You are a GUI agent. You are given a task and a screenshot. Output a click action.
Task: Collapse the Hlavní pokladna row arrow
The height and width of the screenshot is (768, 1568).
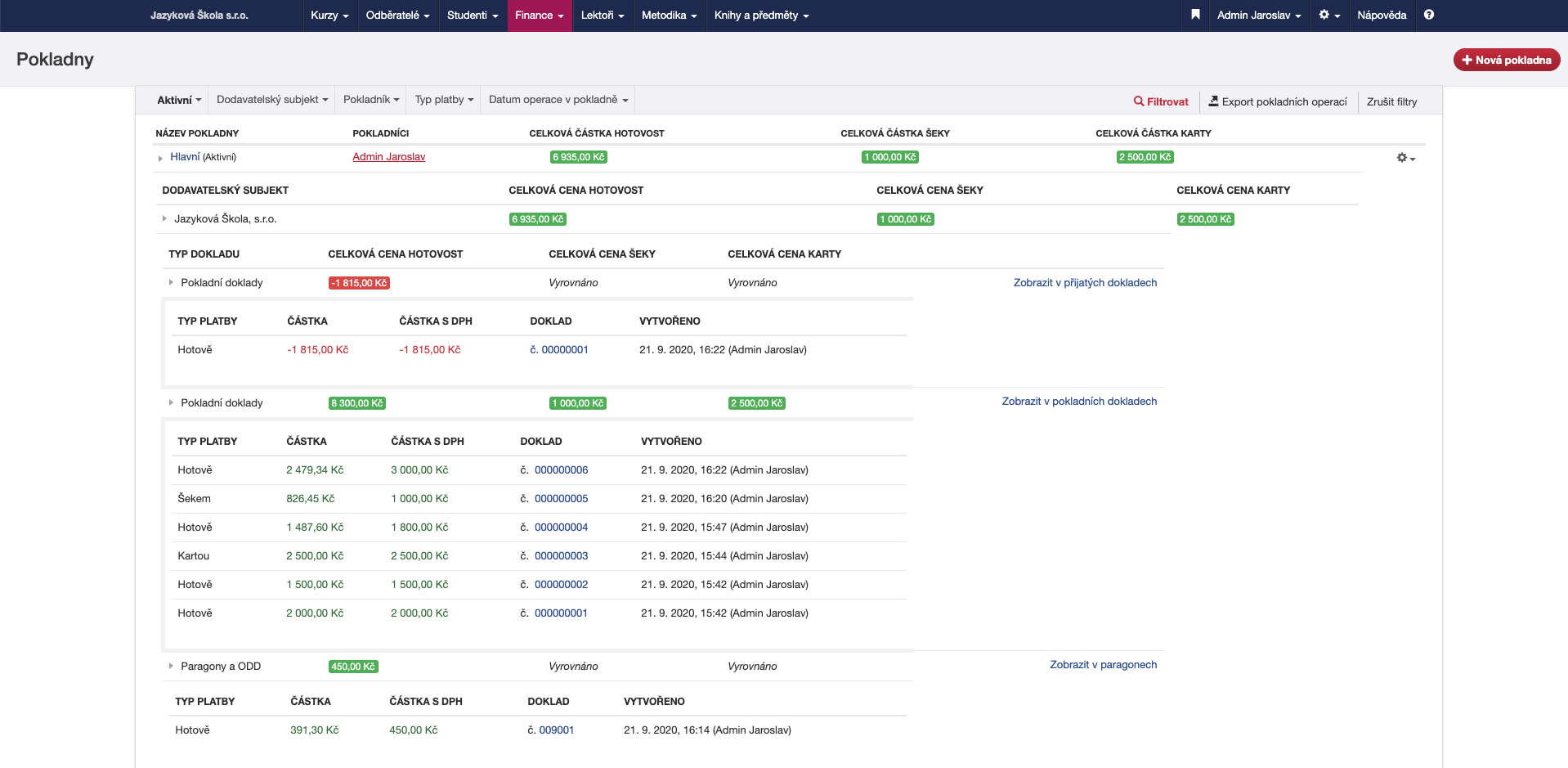(x=160, y=158)
